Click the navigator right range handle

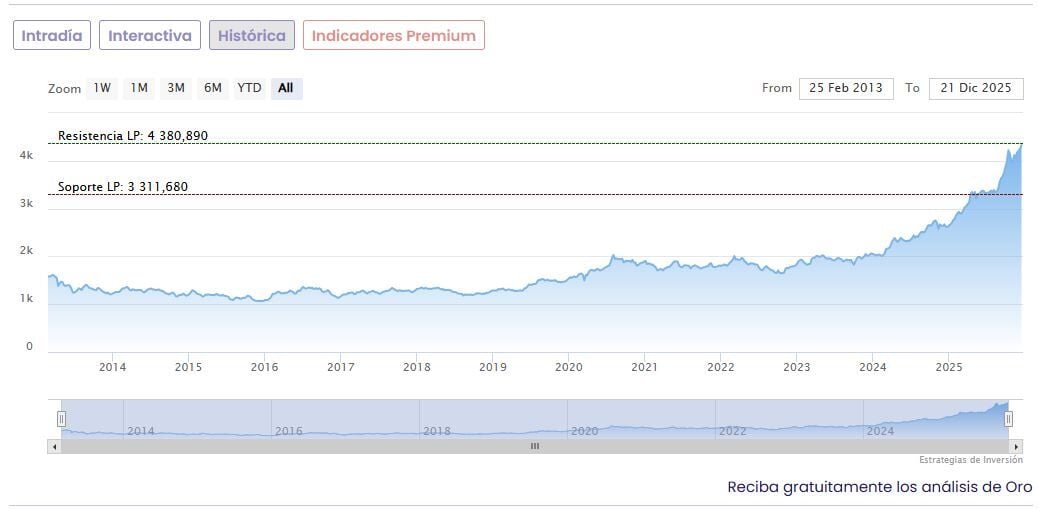coord(1008,419)
